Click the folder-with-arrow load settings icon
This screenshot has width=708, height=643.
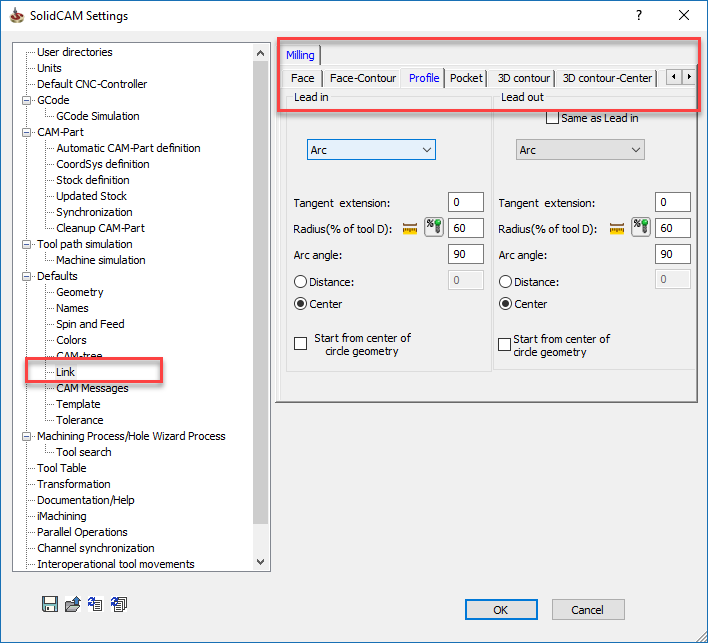click(73, 604)
